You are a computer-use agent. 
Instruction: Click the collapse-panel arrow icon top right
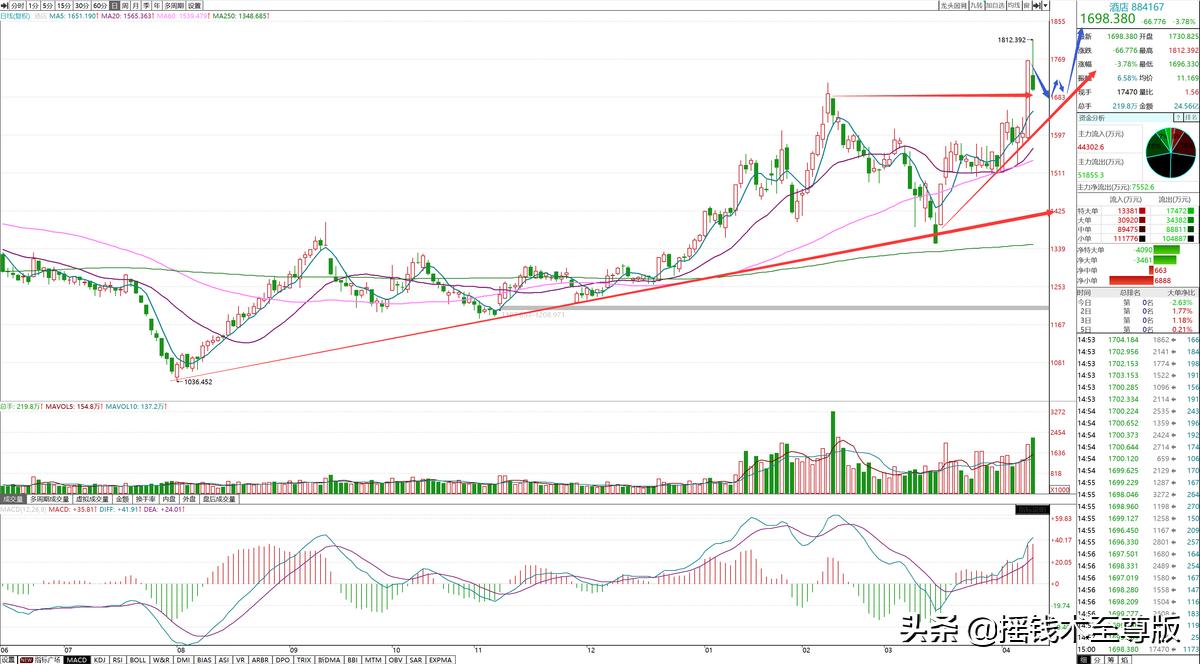[x=1036, y=5]
